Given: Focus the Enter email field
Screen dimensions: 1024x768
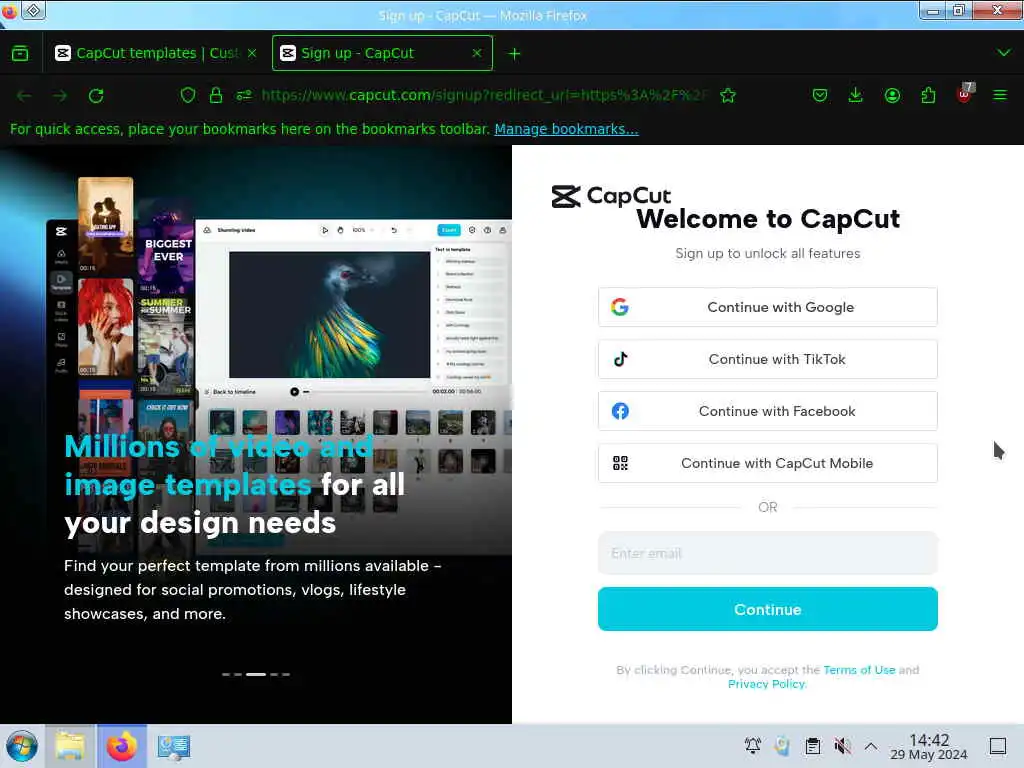Looking at the screenshot, I should (x=767, y=553).
